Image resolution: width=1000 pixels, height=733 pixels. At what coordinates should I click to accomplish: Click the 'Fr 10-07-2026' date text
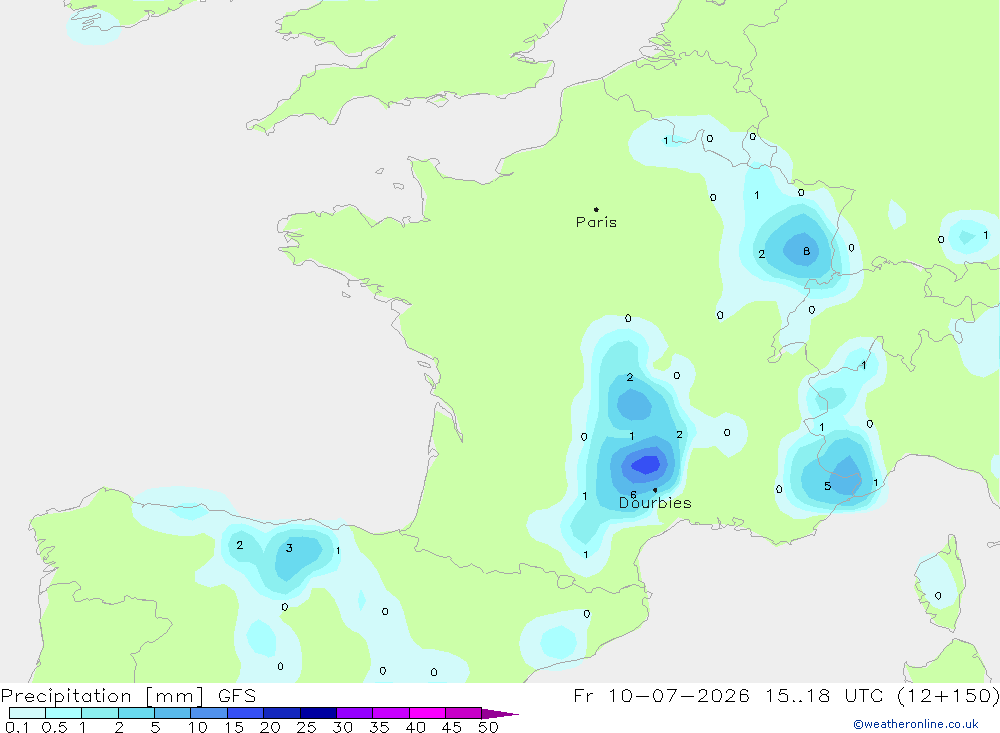tap(661, 695)
